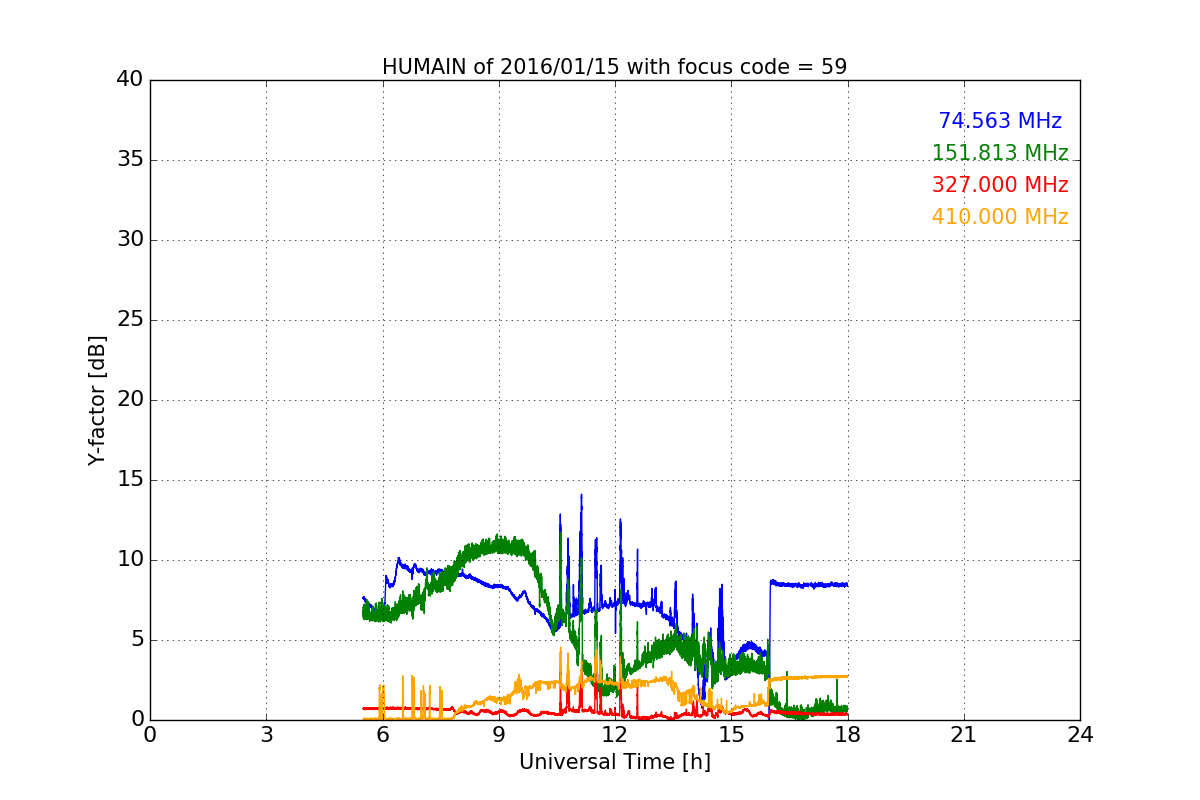This screenshot has width=1200, height=800.
Task: Click the x-axis tick label 12
Action: (x=615, y=735)
